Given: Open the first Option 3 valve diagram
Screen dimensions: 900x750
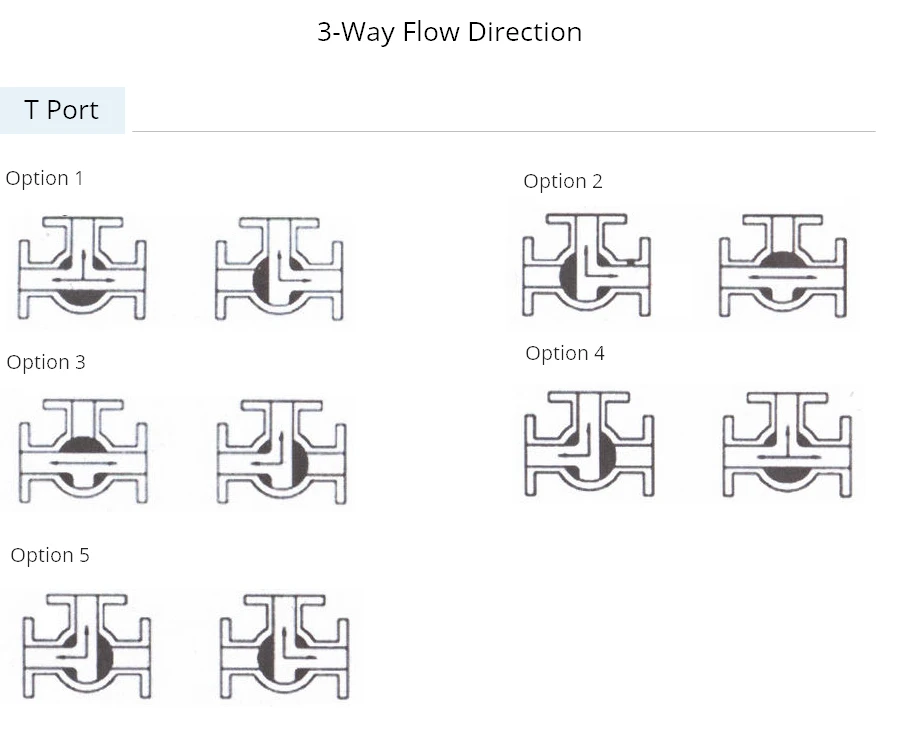Looking at the screenshot, I should coord(83,451).
